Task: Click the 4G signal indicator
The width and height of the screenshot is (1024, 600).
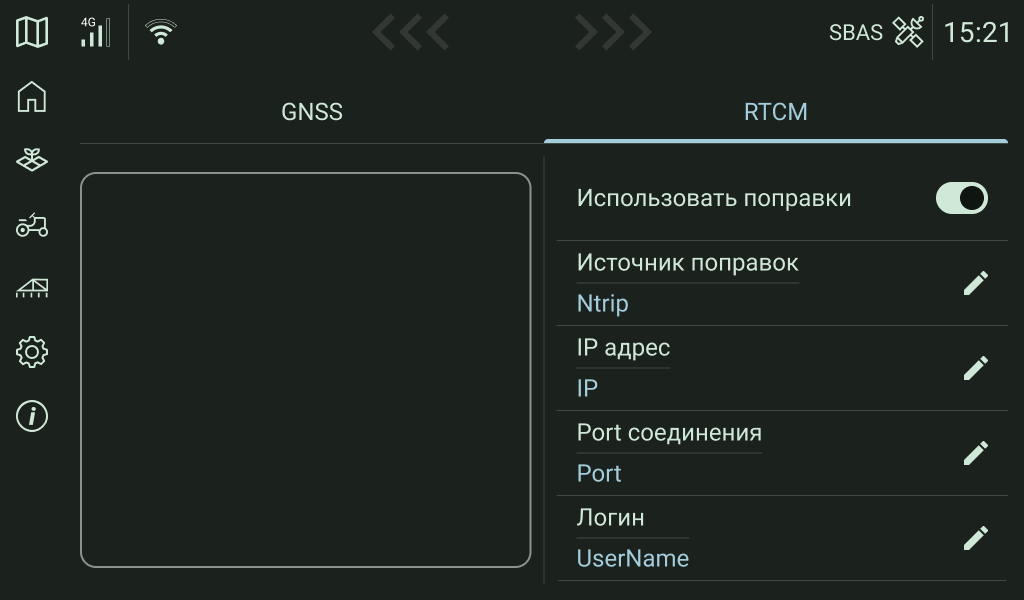Action: [x=95, y=32]
